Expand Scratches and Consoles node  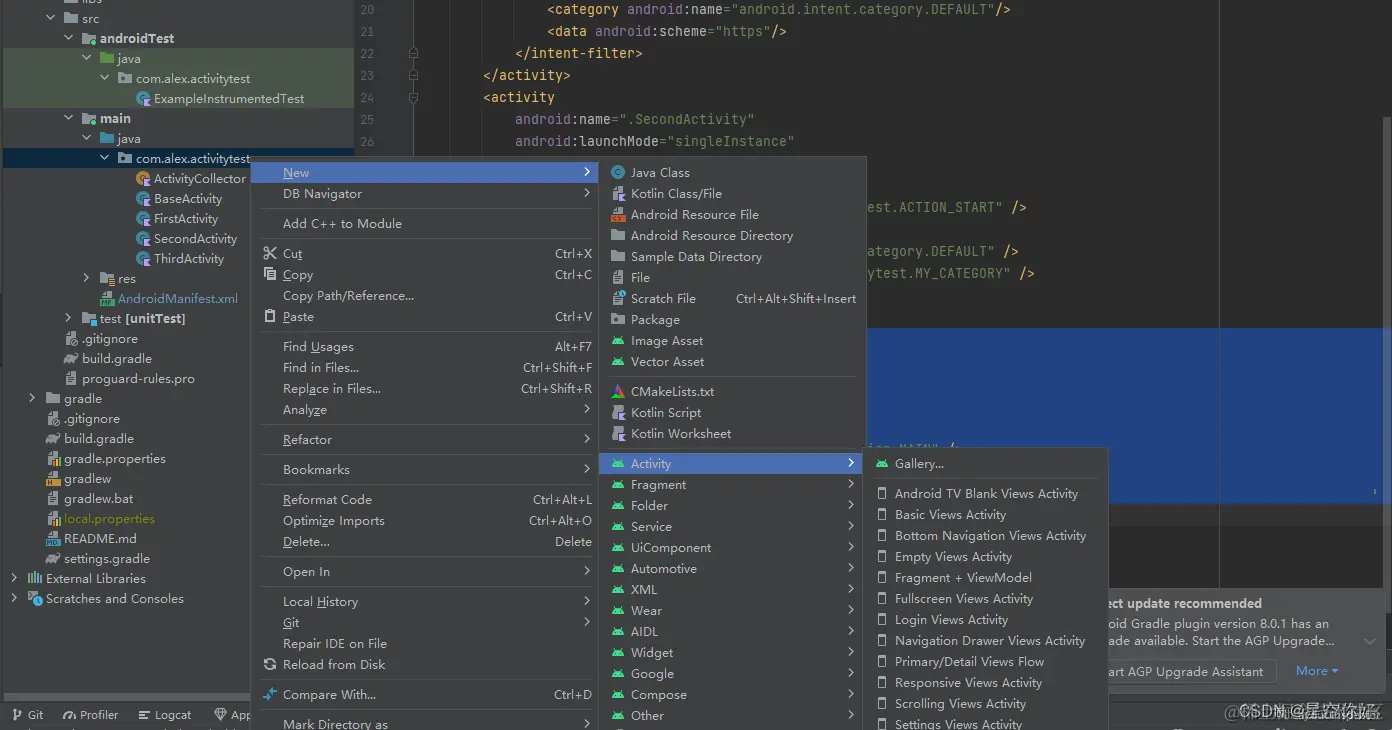(x=14, y=599)
